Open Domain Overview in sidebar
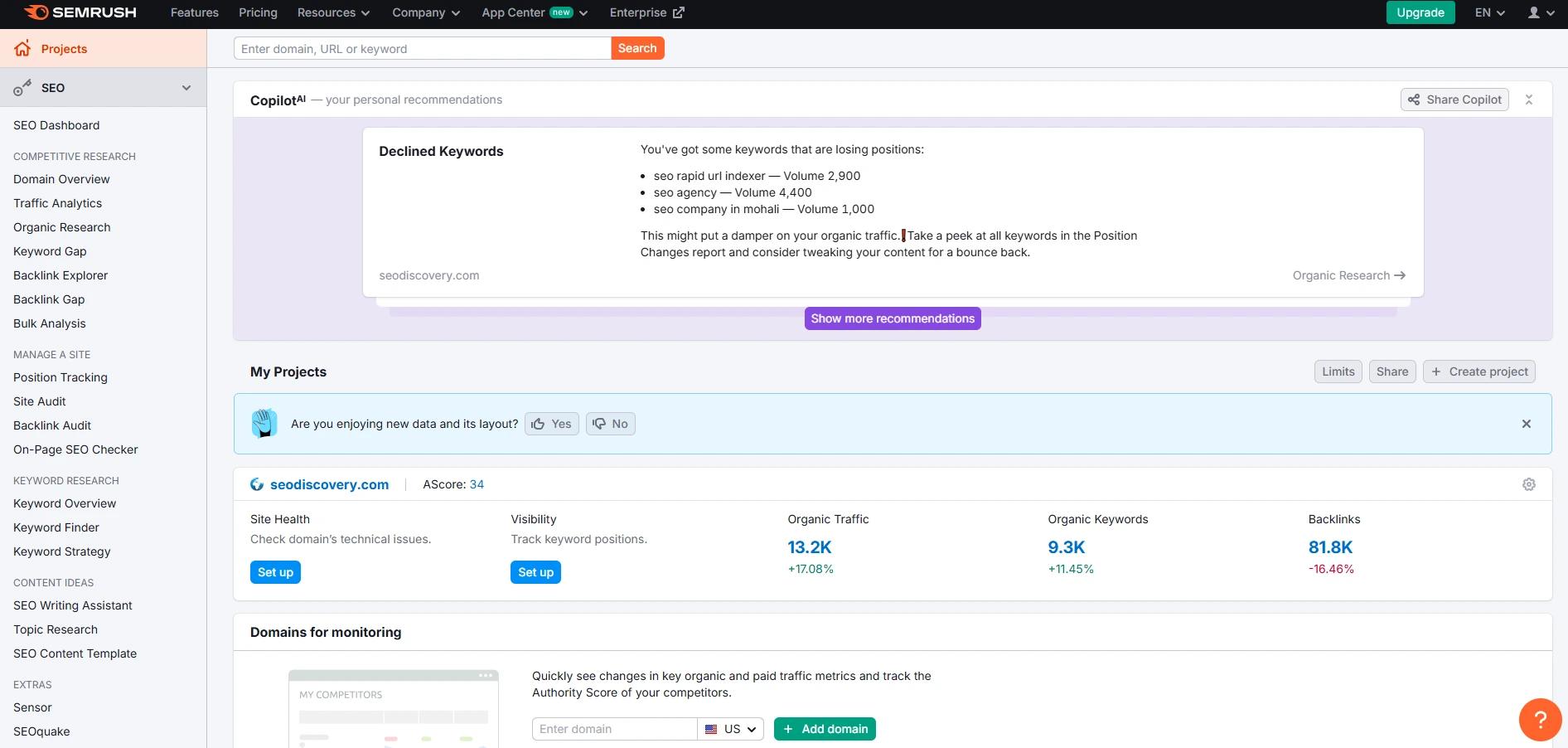The image size is (1568, 748). pos(61,179)
